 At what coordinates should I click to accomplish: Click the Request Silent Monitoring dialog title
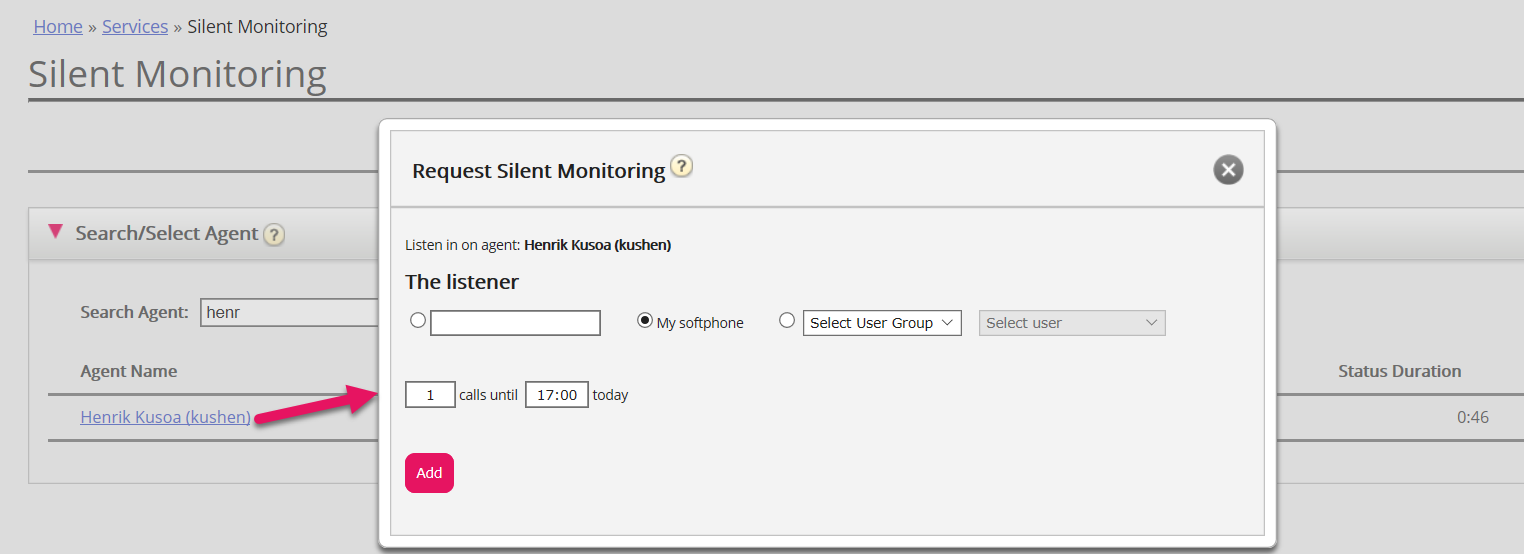pyautogui.click(x=538, y=171)
